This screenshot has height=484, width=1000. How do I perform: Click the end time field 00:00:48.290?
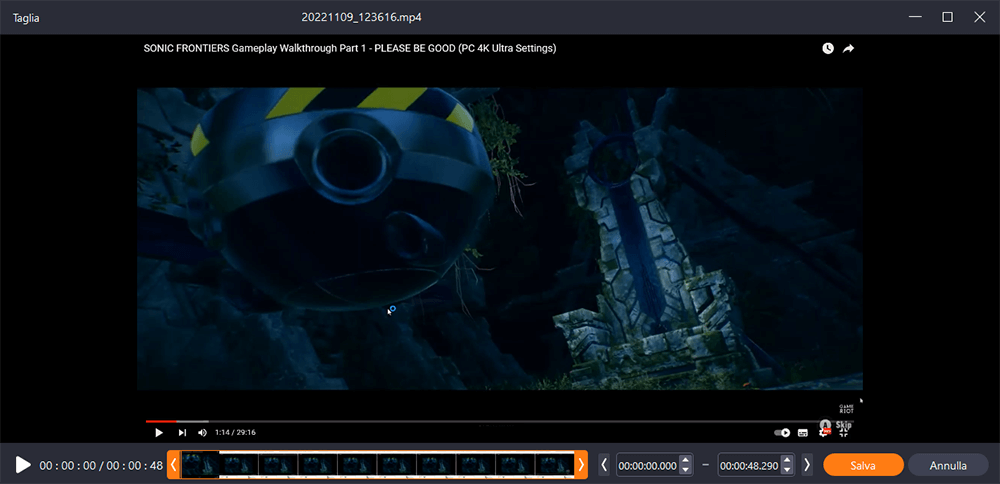[748, 466]
